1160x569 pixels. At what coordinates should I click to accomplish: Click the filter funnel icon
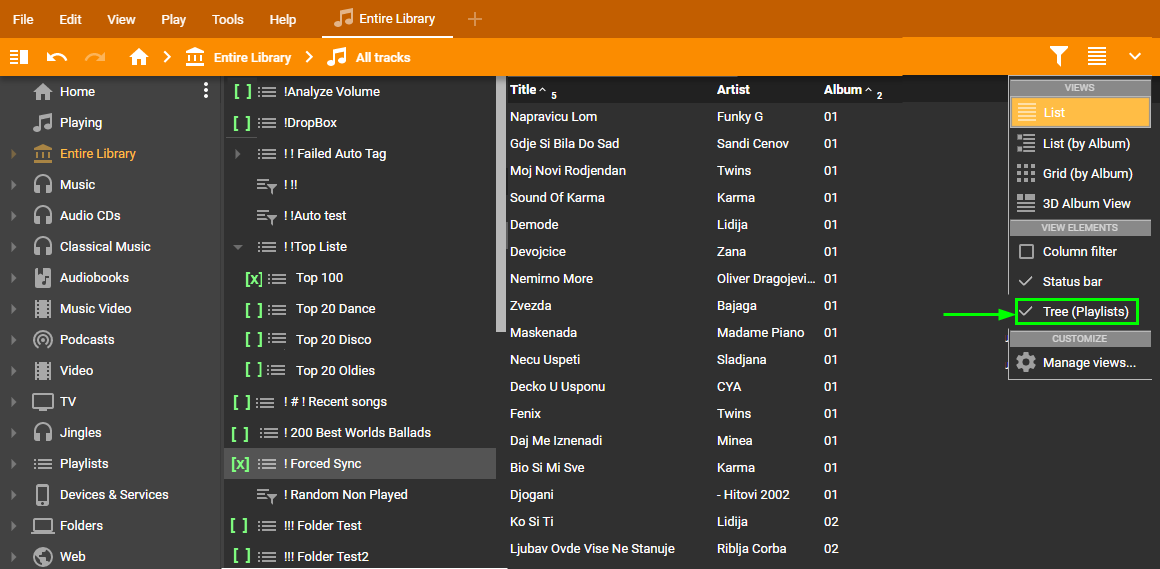point(1059,57)
